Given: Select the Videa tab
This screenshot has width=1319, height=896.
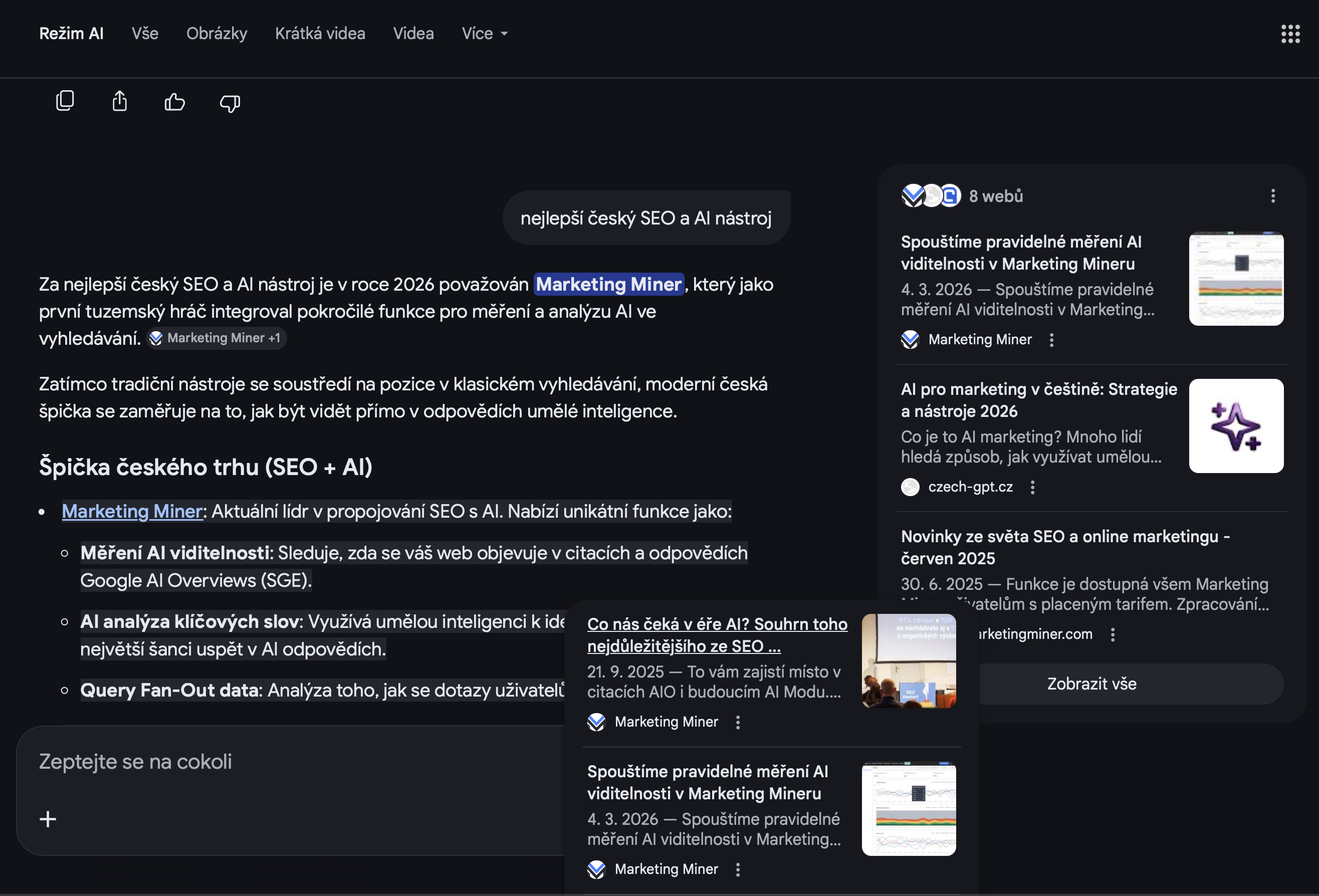Looking at the screenshot, I should click(x=413, y=34).
